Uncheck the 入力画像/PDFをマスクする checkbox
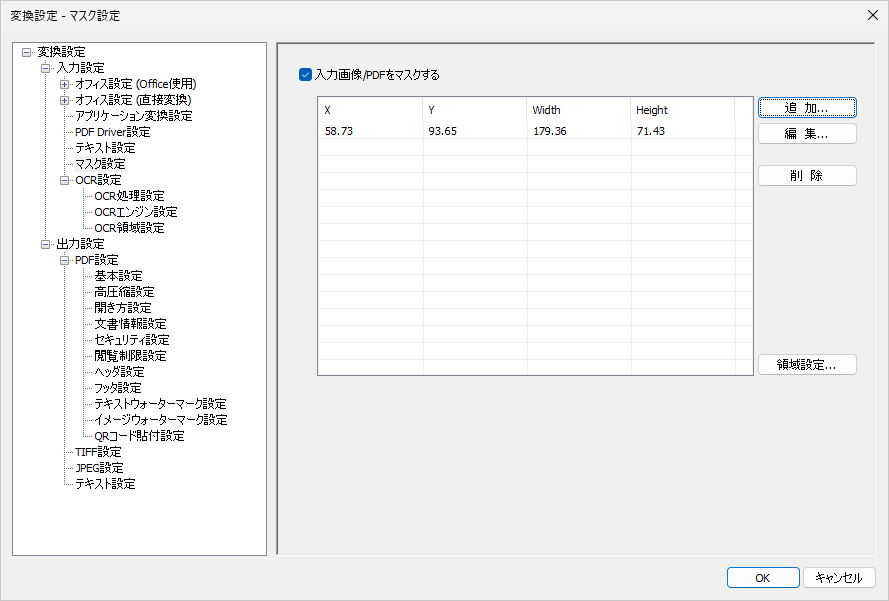The height and width of the screenshot is (601, 889). pos(306,74)
